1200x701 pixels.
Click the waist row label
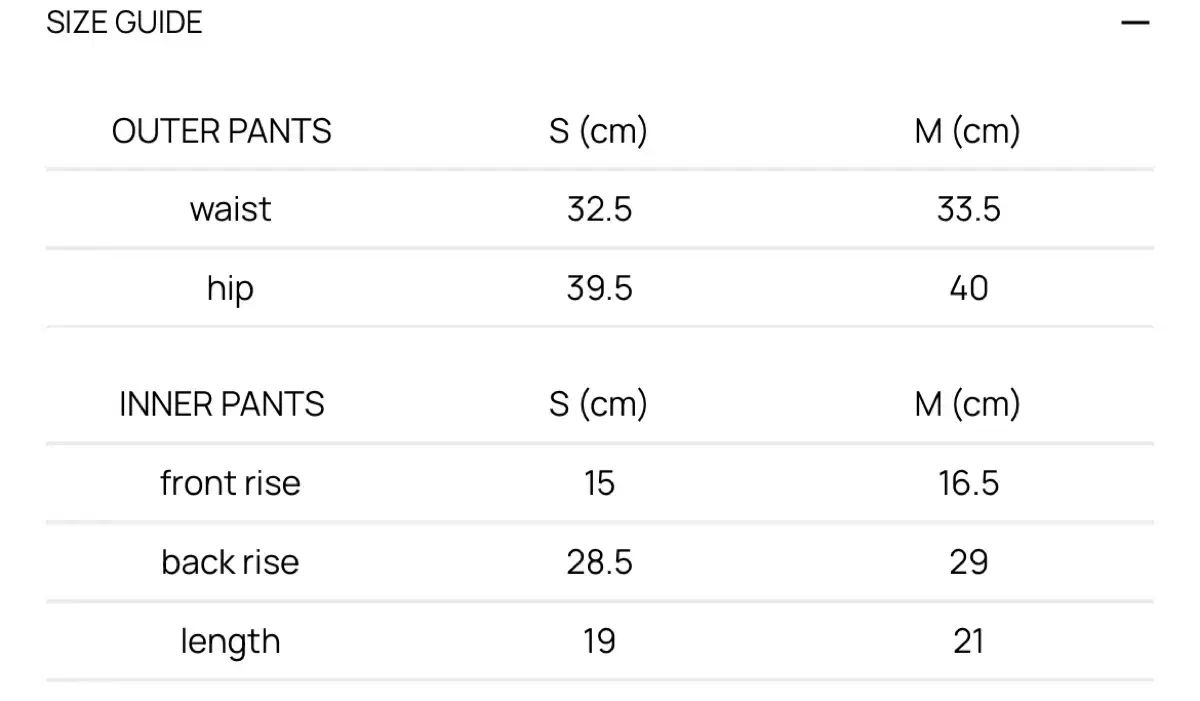(230, 209)
